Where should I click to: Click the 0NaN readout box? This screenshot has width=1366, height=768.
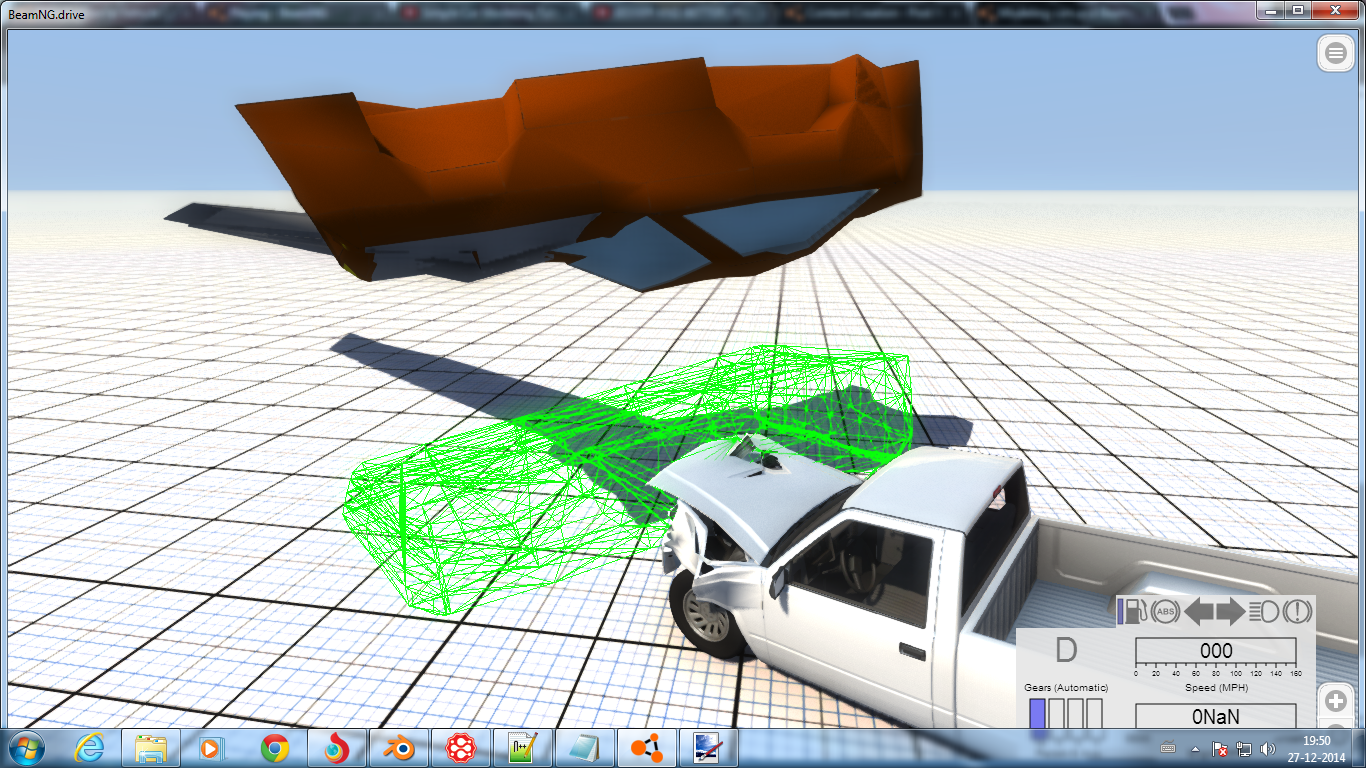1216,716
